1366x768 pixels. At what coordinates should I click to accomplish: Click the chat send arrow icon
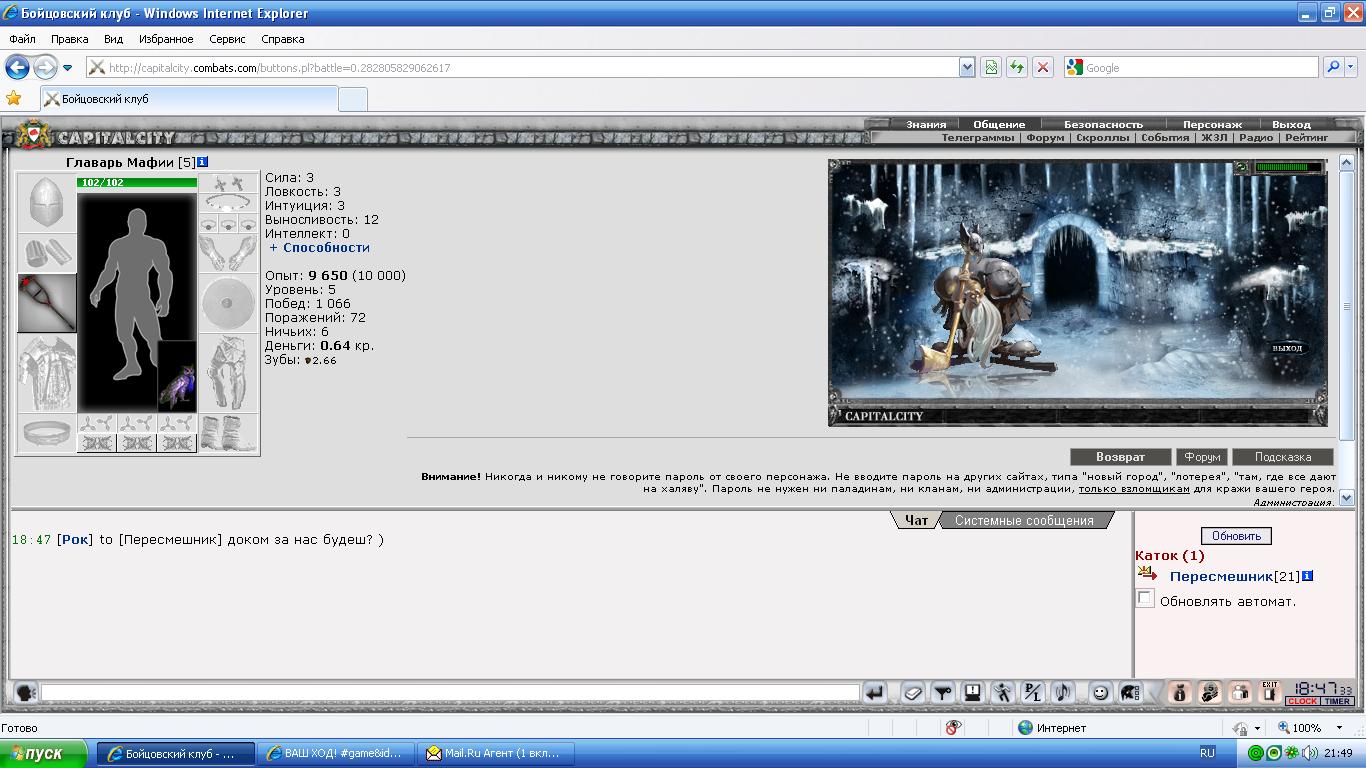875,692
